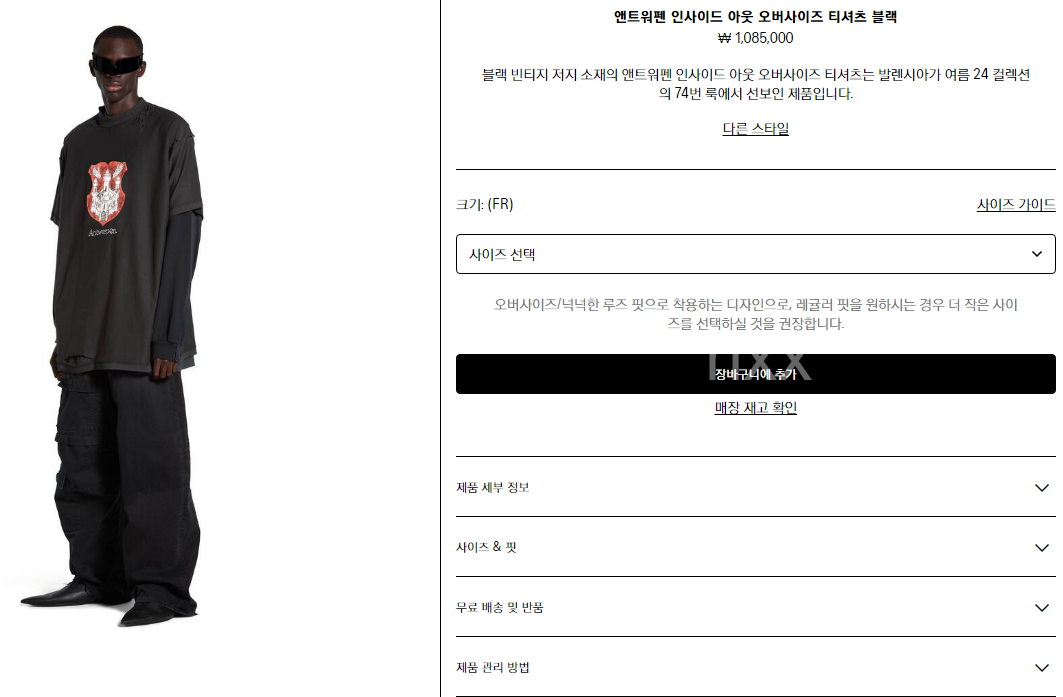
Task: Click chevron icon beside 제품 세부 정보
Action: (1042, 487)
